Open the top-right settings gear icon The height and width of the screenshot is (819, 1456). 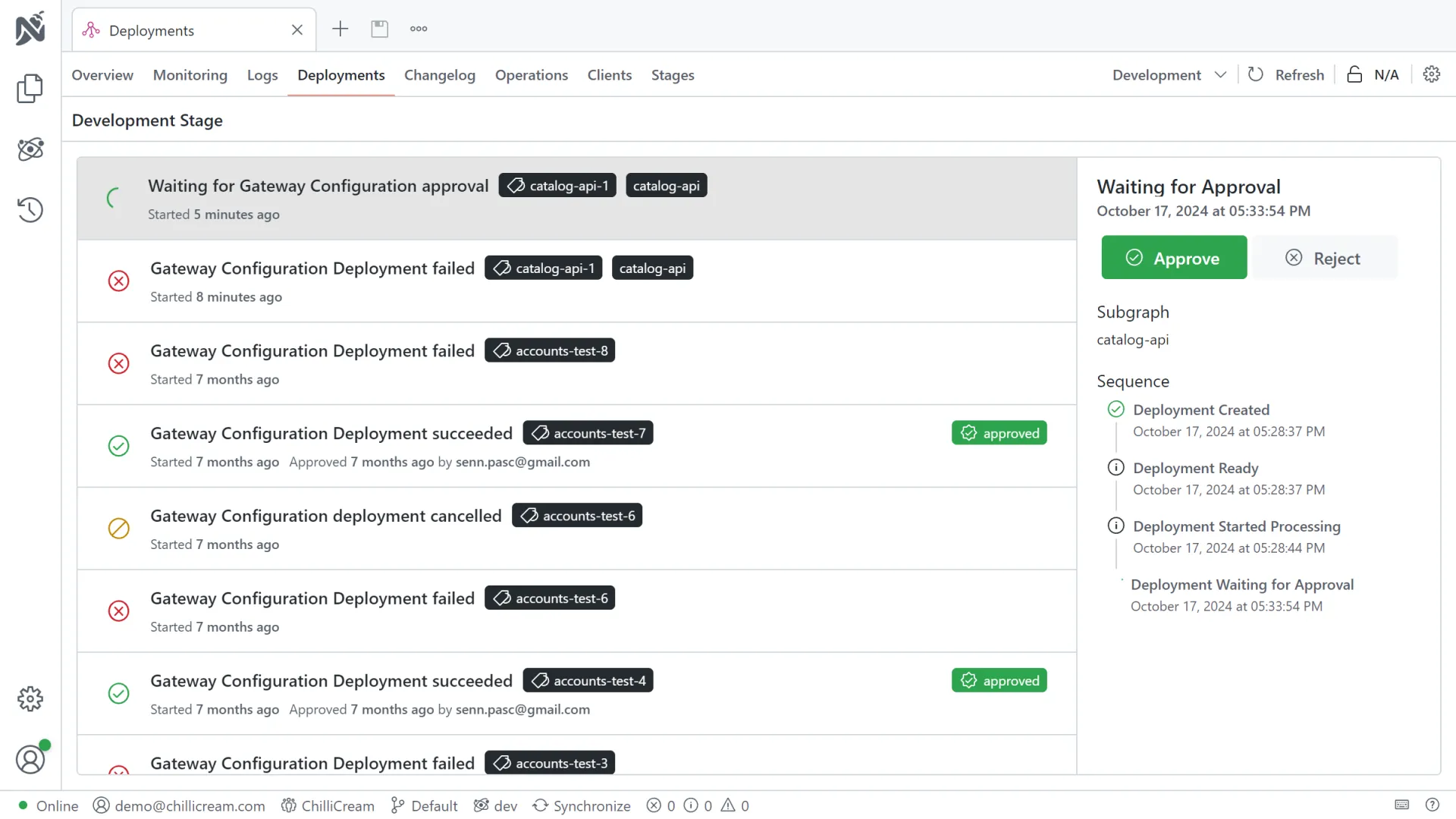click(x=1431, y=74)
